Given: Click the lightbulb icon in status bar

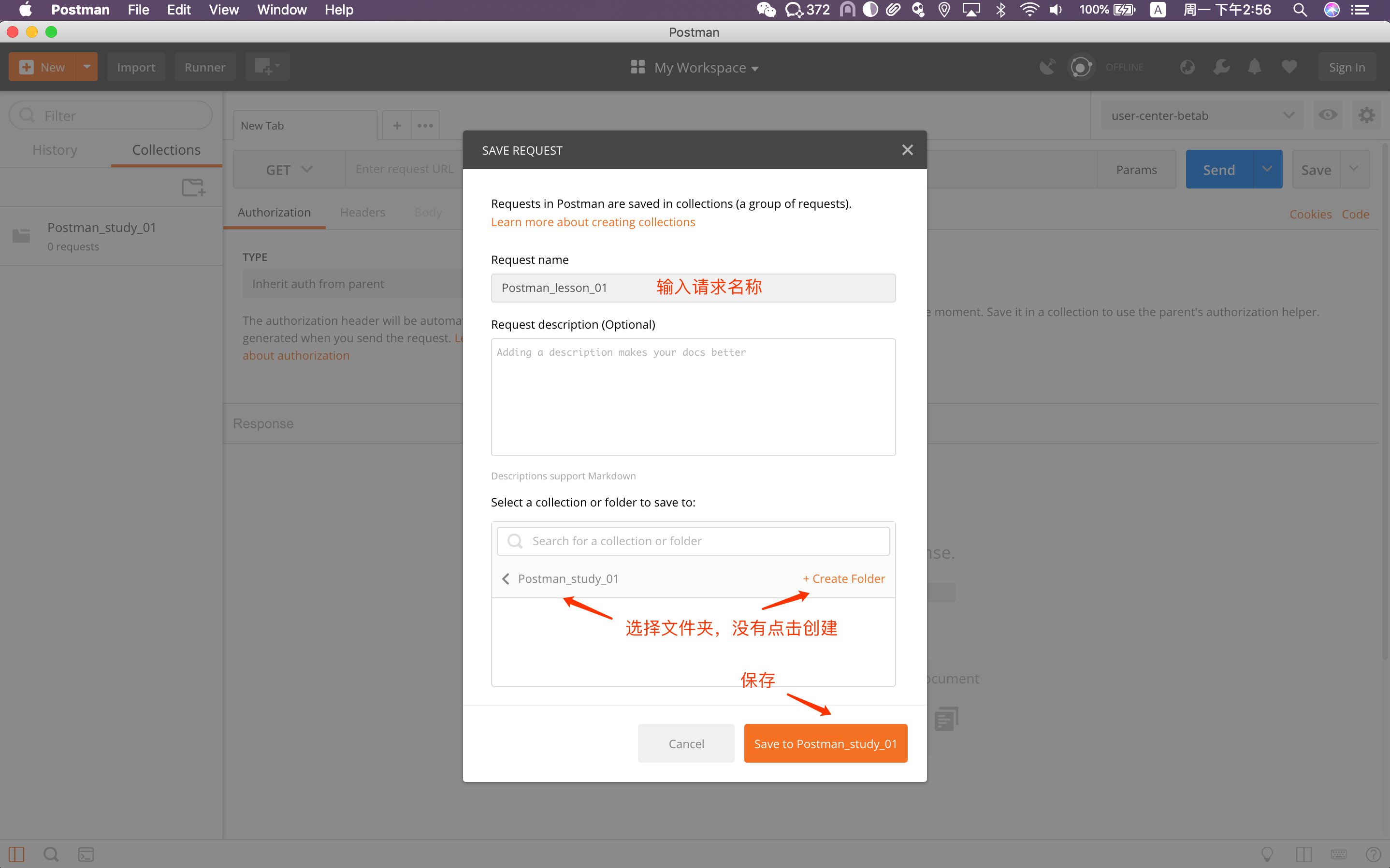Looking at the screenshot, I should (1267, 854).
